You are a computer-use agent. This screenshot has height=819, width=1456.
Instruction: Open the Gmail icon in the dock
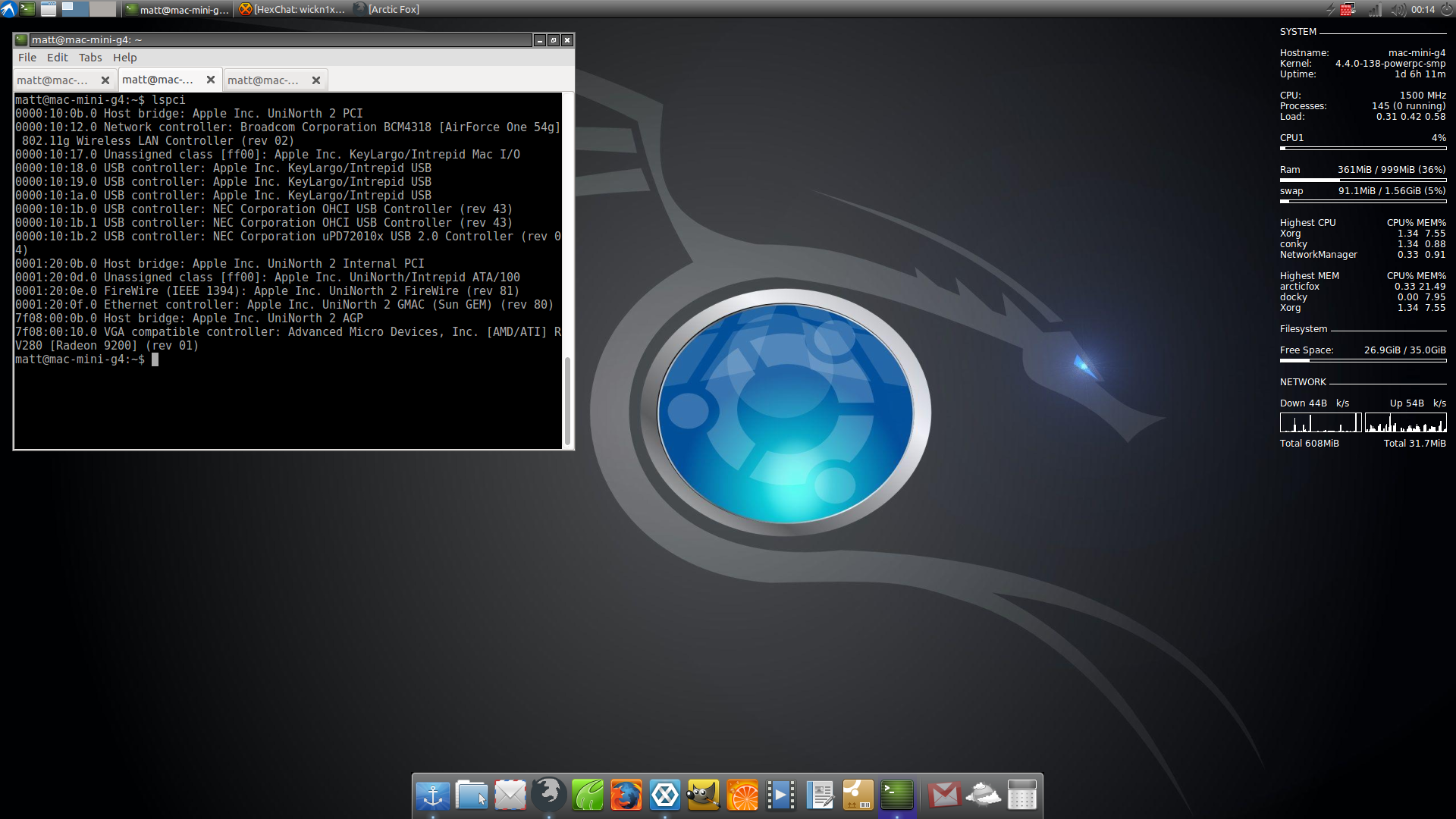point(944,795)
